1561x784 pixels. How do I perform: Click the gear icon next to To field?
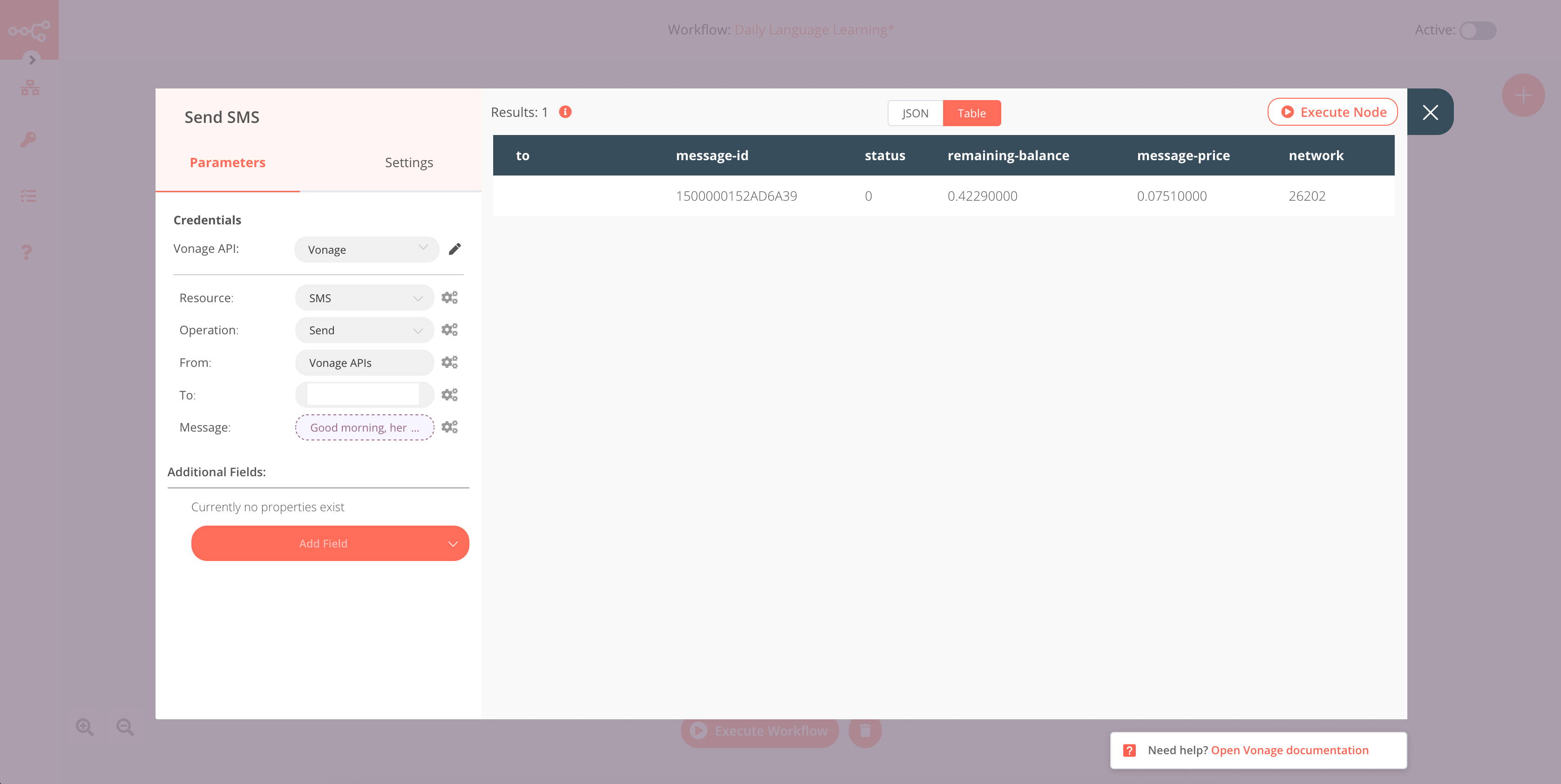click(449, 395)
